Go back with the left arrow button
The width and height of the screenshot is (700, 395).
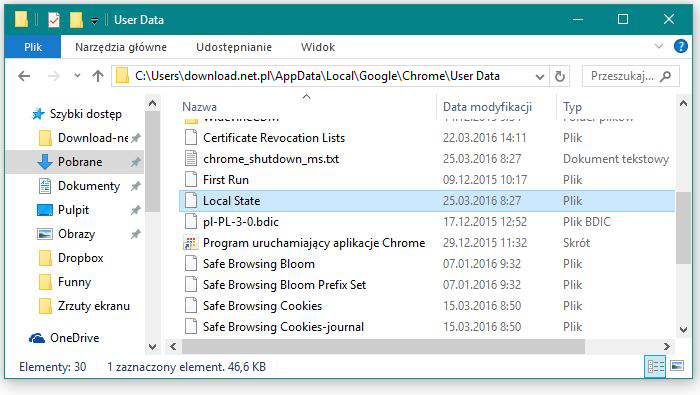point(24,76)
